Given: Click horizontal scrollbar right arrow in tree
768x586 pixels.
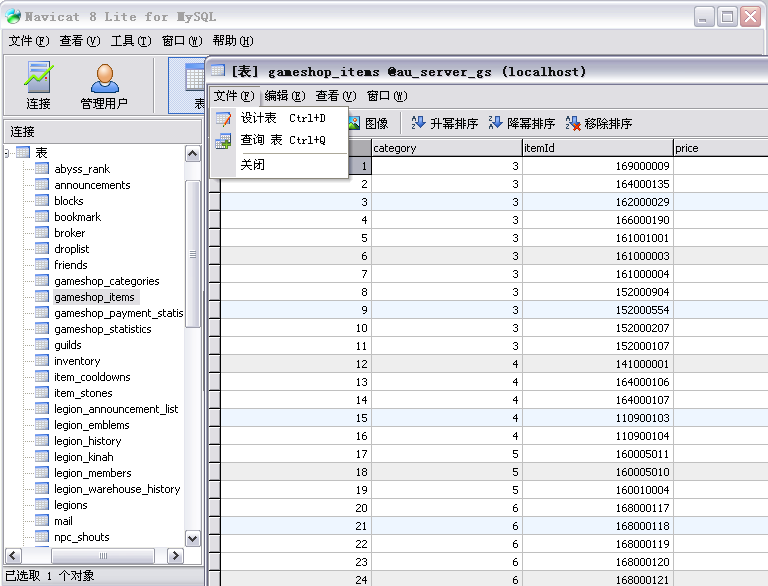Looking at the screenshot, I should pyautogui.click(x=175, y=556).
